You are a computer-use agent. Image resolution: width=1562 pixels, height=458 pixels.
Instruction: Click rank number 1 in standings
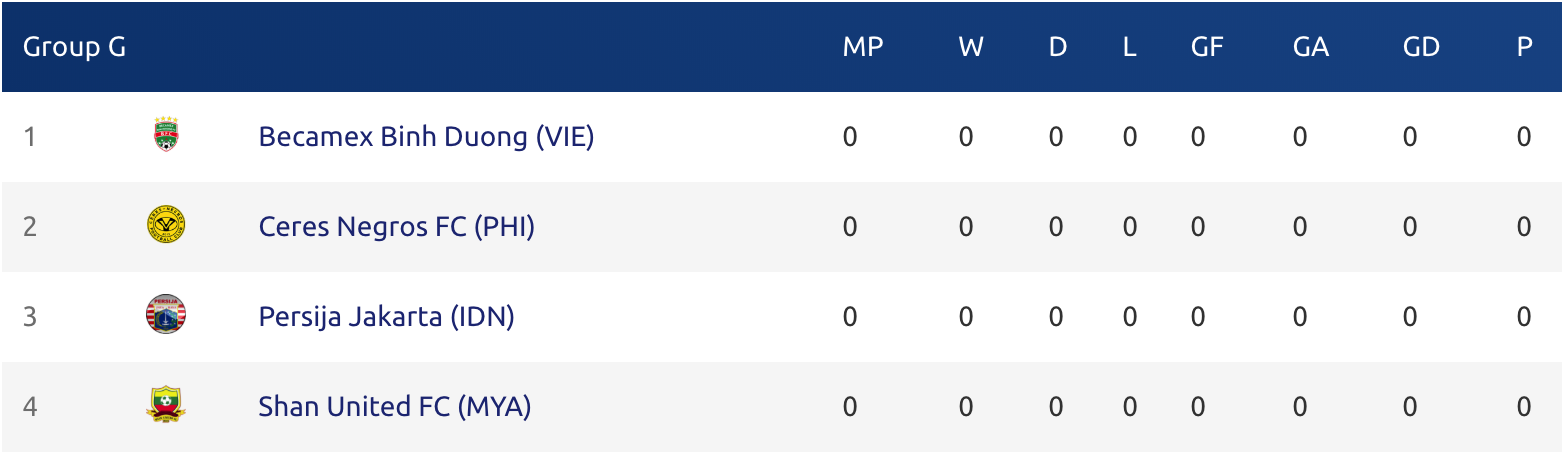(x=30, y=137)
